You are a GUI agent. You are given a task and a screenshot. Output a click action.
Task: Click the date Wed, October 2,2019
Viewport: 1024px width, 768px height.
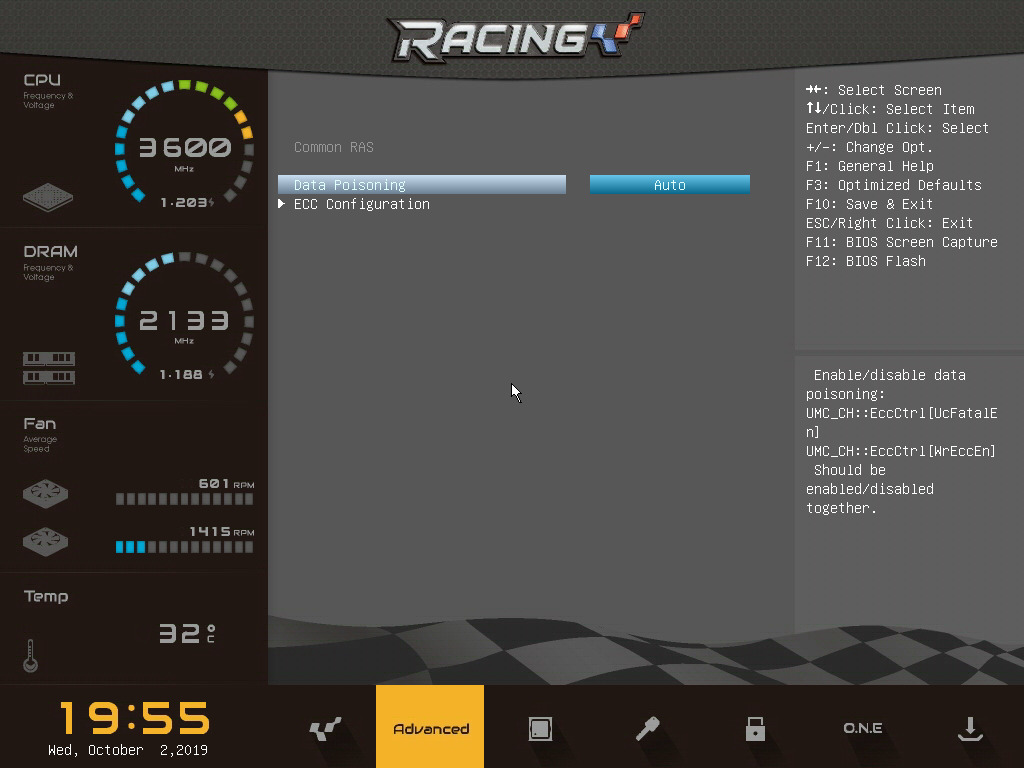128,750
